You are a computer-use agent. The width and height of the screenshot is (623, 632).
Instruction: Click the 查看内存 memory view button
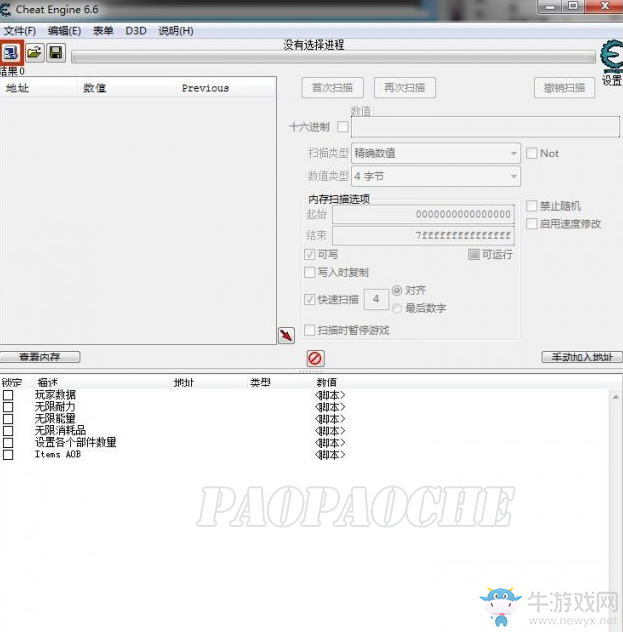pyautogui.click(x=40, y=357)
